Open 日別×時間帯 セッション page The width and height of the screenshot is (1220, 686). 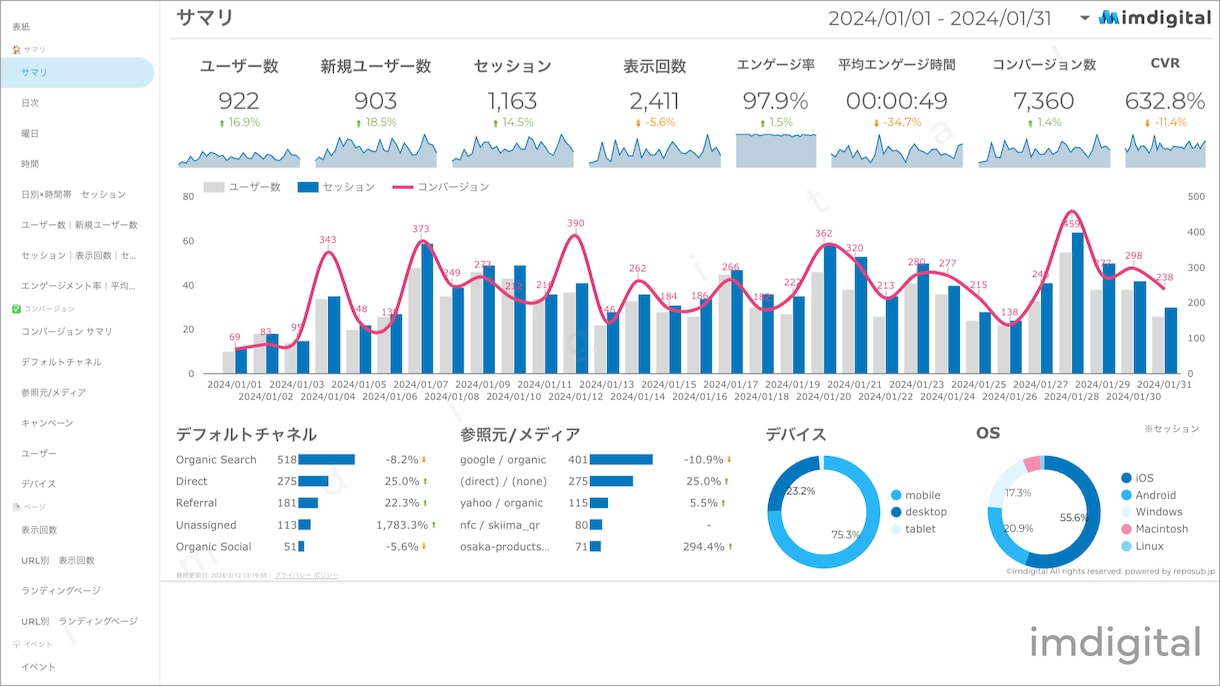(74, 194)
